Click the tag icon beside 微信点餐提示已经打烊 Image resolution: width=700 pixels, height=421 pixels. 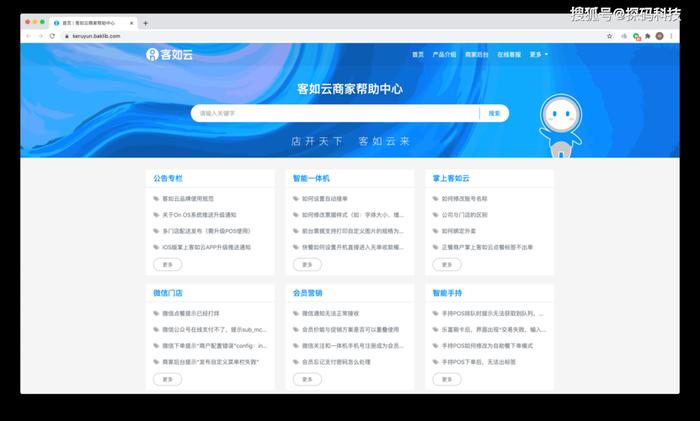(156, 313)
